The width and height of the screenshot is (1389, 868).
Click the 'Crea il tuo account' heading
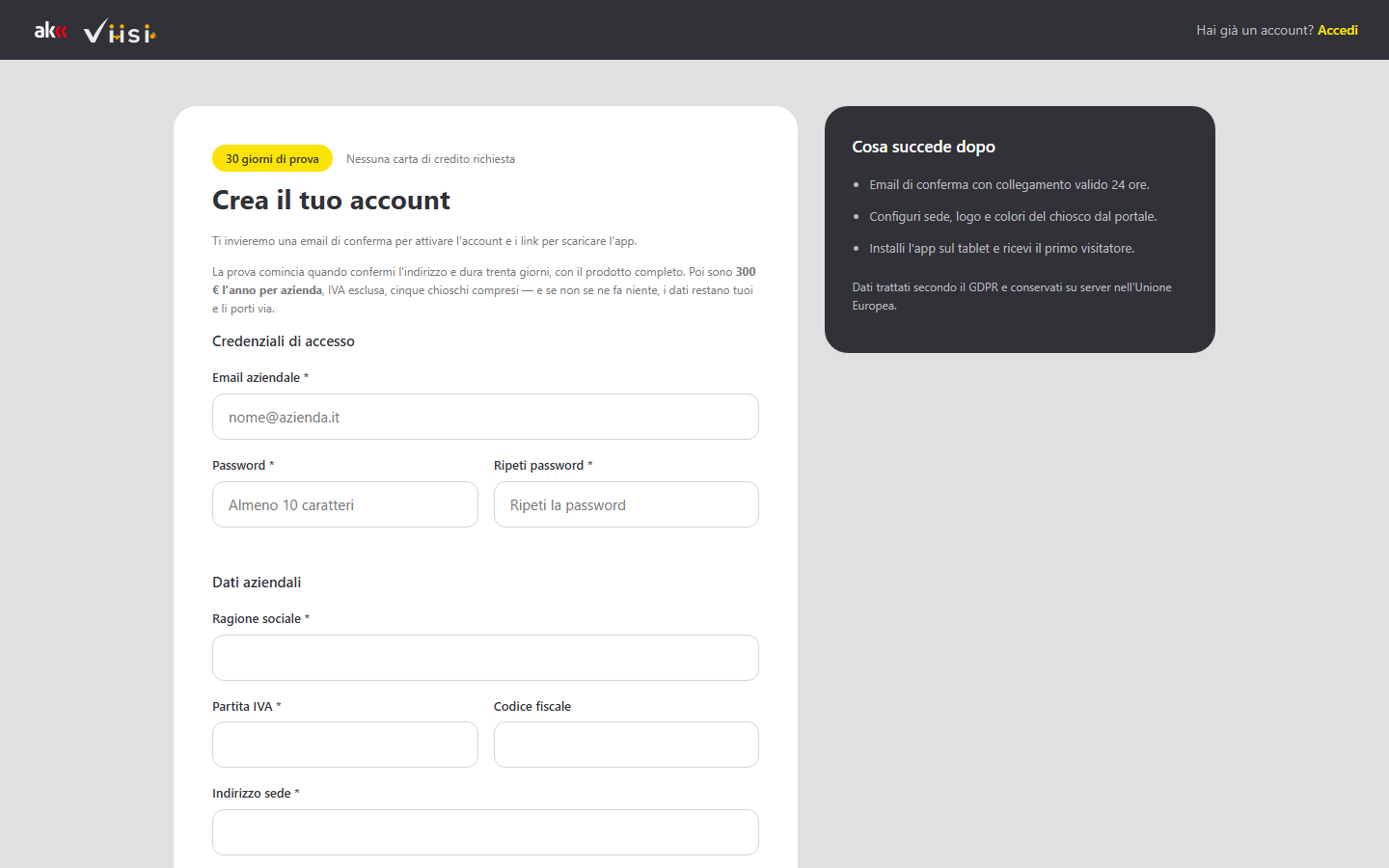click(x=331, y=200)
